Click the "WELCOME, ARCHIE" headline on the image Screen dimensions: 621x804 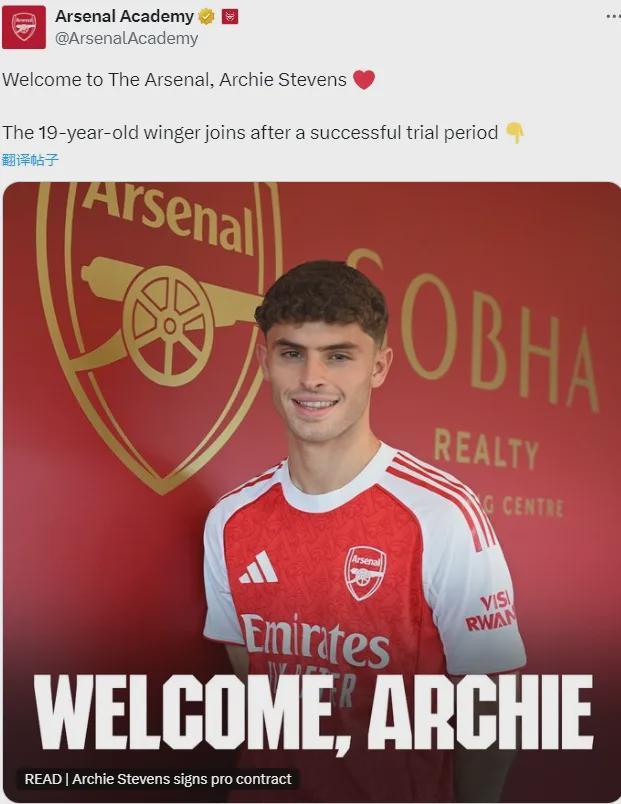tap(312, 714)
